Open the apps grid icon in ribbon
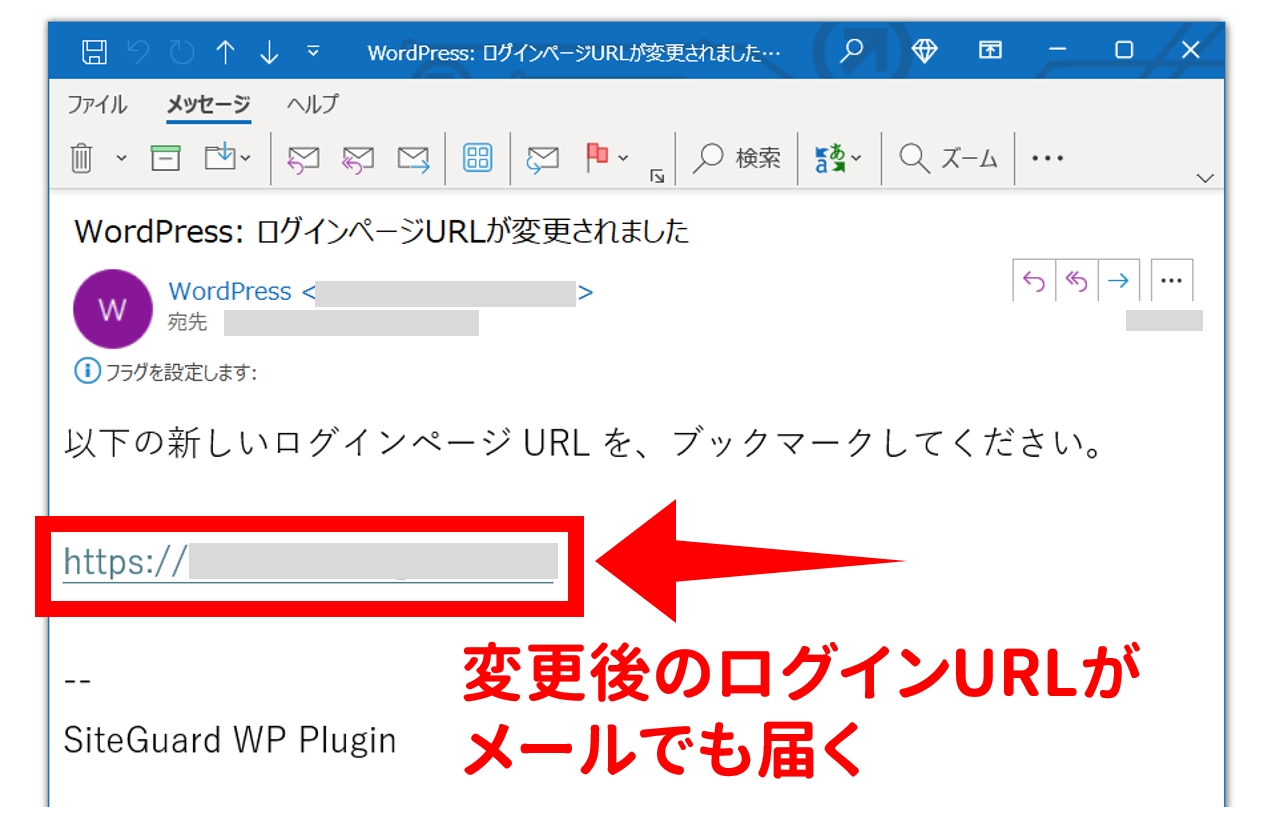The image size is (1265, 837). pyautogui.click(x=477, y=158)
